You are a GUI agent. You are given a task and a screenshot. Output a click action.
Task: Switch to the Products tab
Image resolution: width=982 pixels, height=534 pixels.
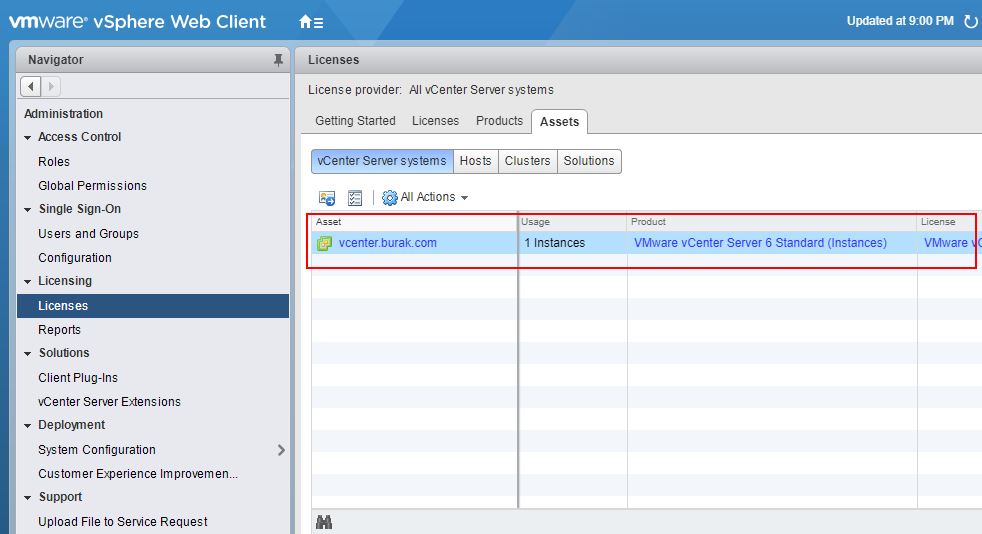coord(499,121)
